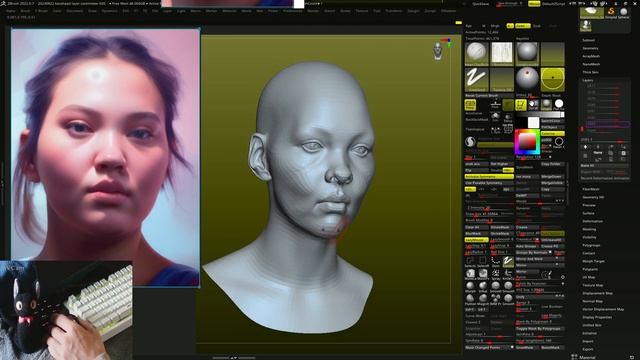The image size is (640, 360).
Task: Select the IMM Primitives brush icon
Action: 496,299
